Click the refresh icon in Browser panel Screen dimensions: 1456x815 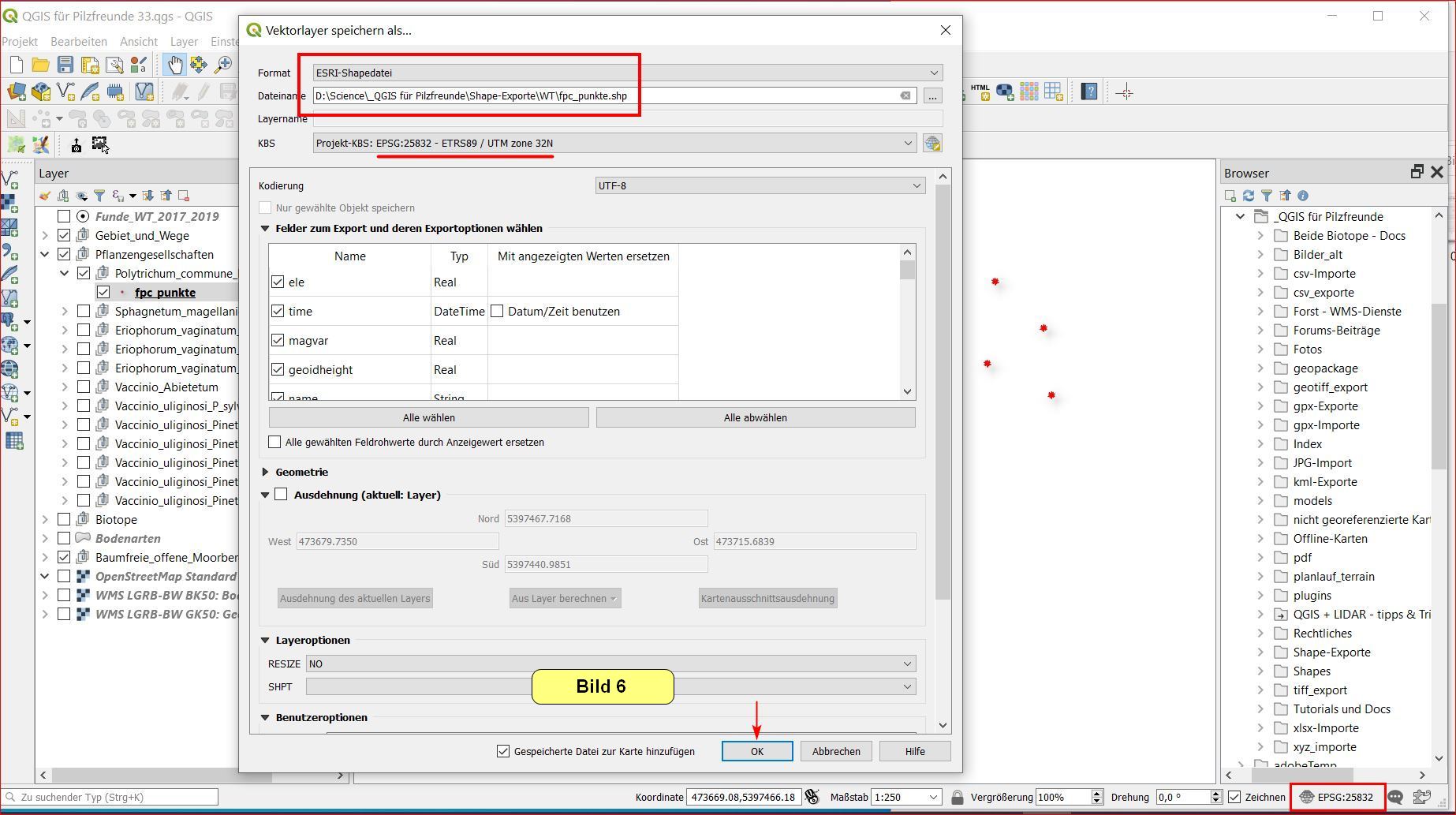pos(1248,196)
